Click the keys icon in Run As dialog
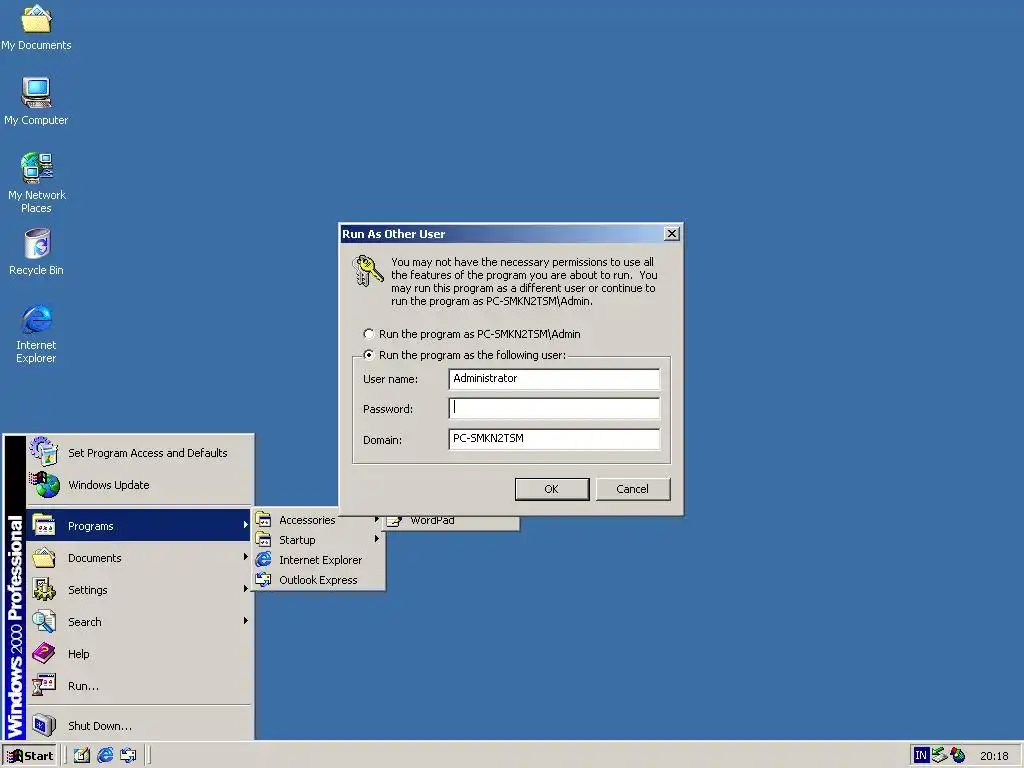This screenshot has width=1024, height=768. 368,270
